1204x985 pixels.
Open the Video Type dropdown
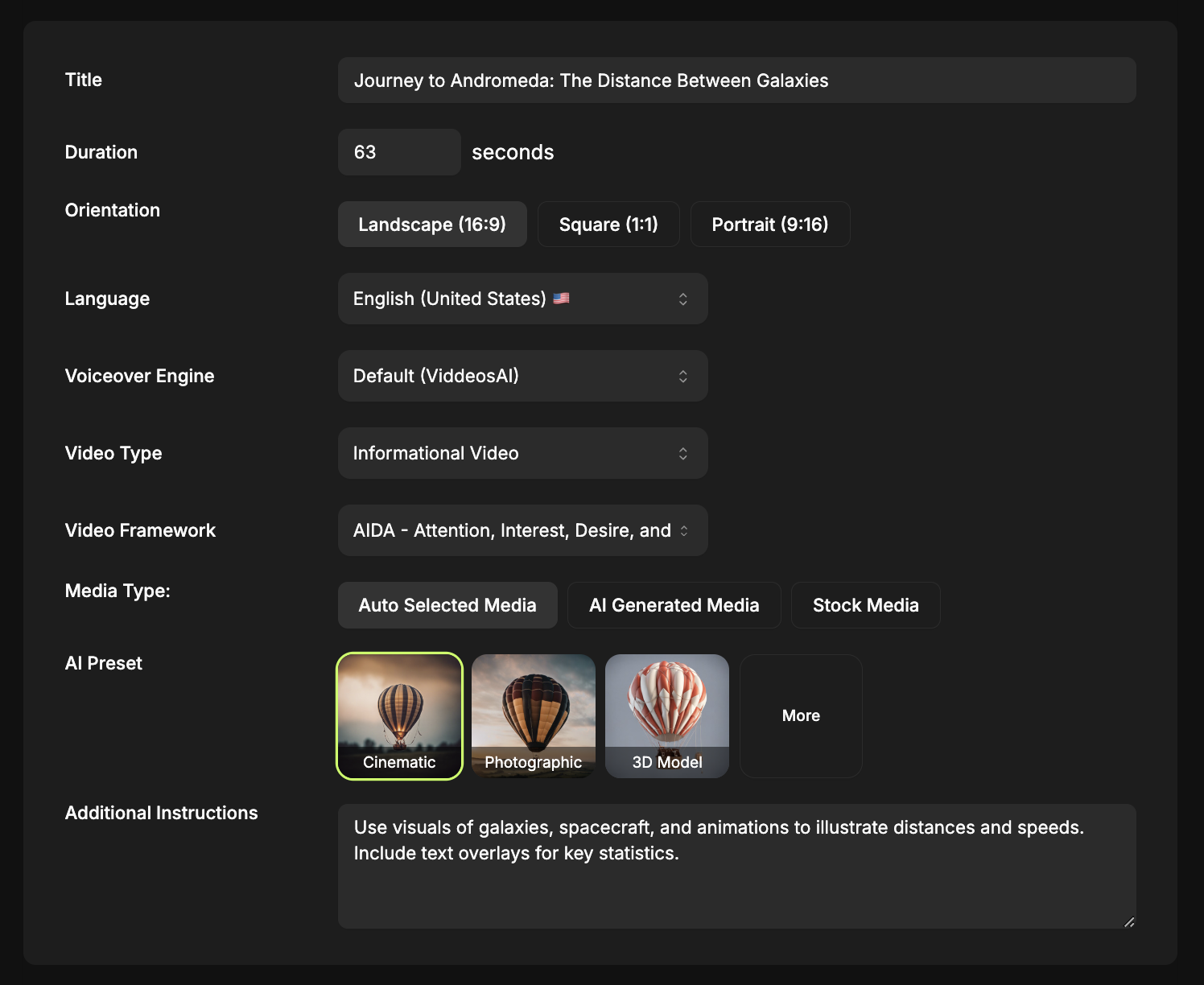click(x=523, y=453)
